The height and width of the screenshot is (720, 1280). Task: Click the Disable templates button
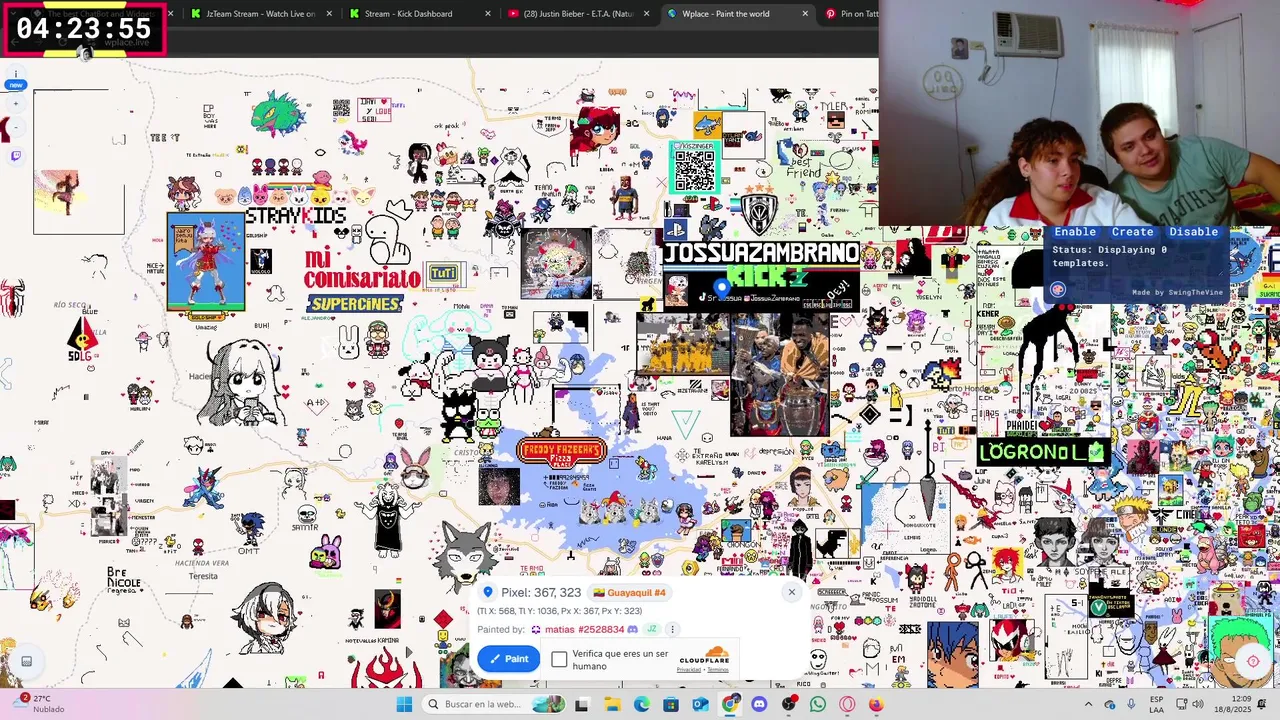(1193, 231)
